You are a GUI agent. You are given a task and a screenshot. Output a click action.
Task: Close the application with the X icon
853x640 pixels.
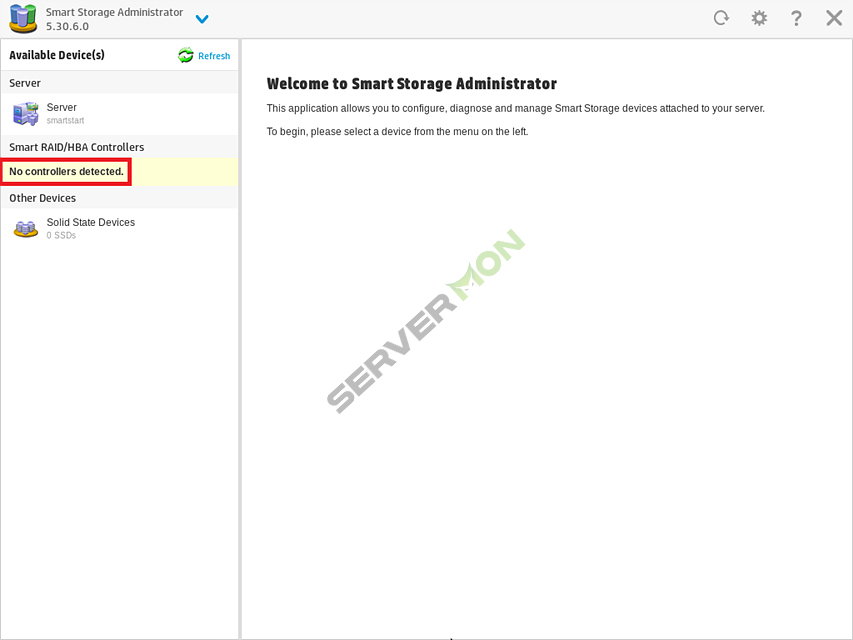833,18
